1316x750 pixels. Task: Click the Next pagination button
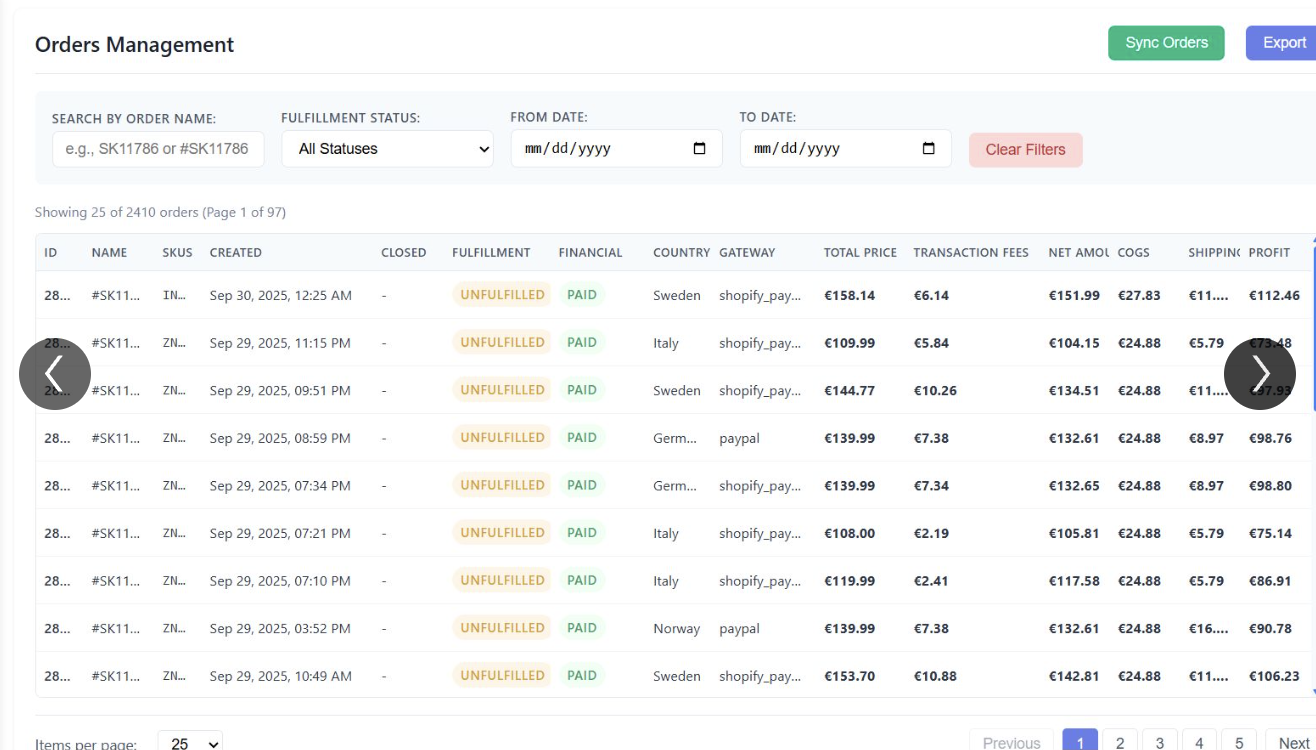tap(1292, 742)
